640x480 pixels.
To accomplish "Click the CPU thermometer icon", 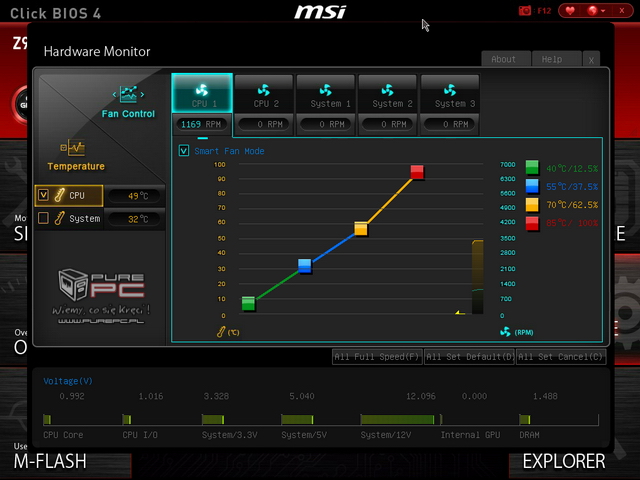I will [x=60, y=195].
